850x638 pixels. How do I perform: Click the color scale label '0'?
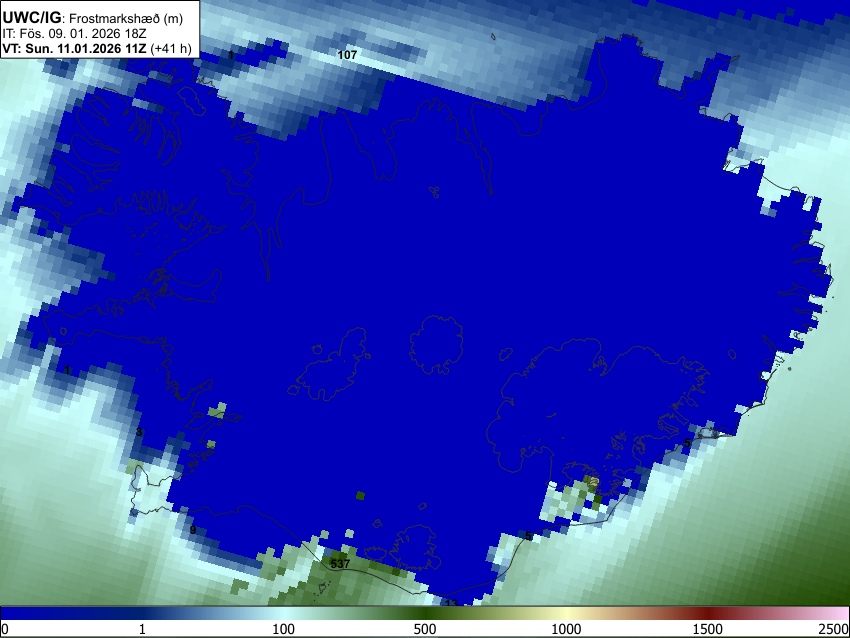5,629
